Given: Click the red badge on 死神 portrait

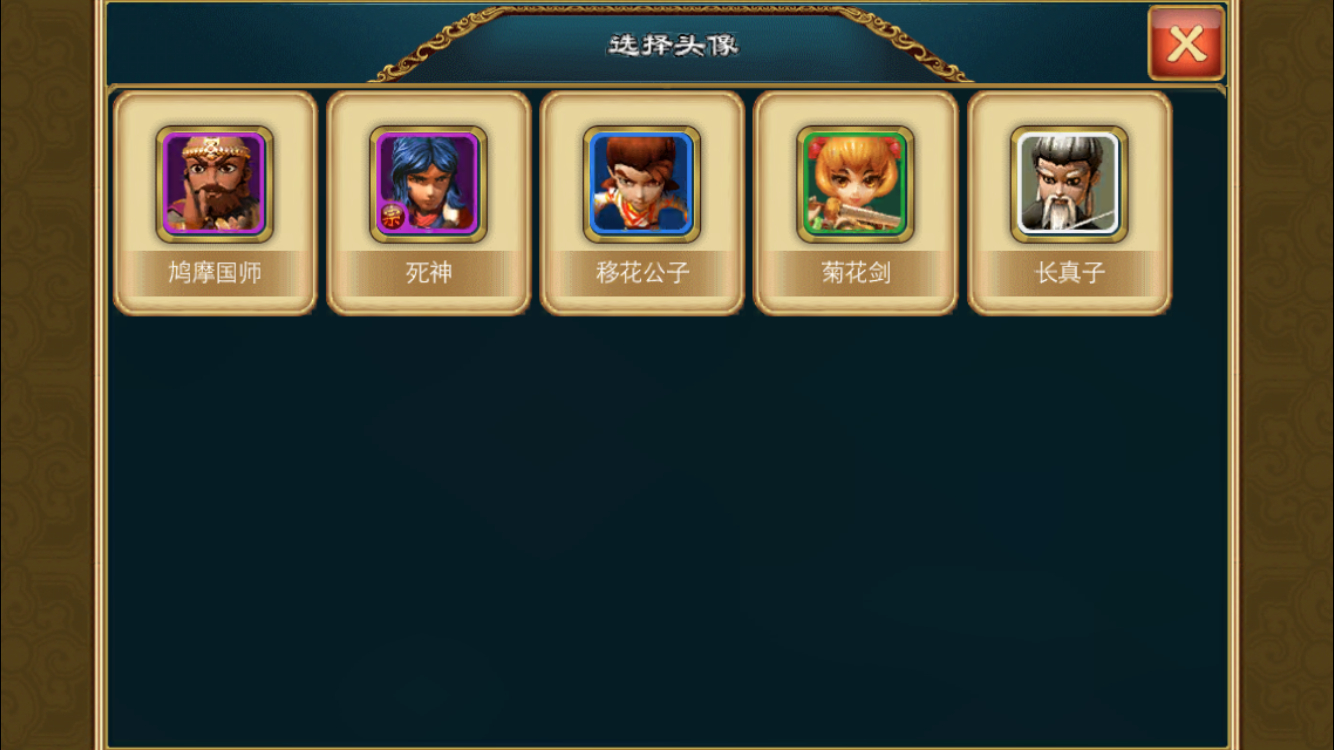Looking at the screenshot, I should click(x=392, y=218).
